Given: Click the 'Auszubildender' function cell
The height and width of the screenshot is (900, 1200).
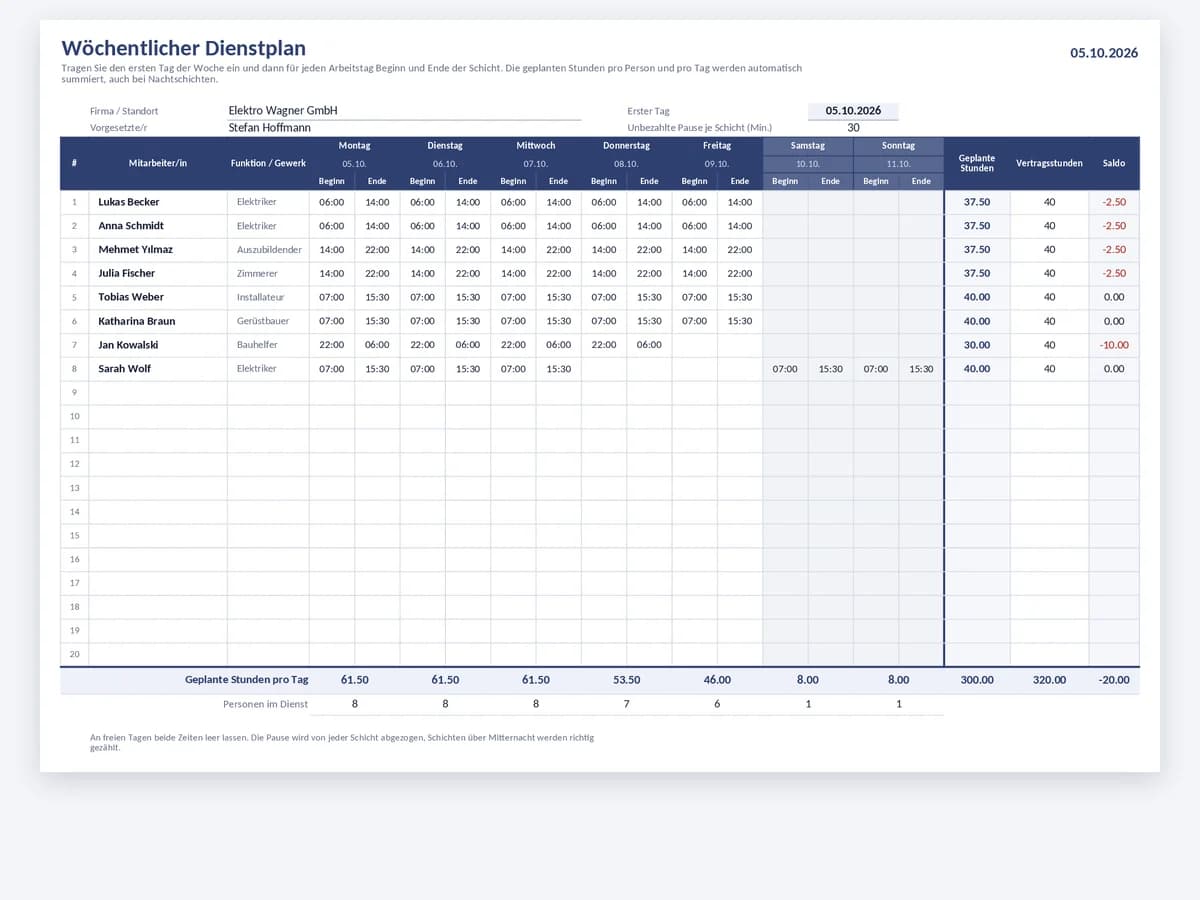Looking at the screenshot, I should pos(268,250).
